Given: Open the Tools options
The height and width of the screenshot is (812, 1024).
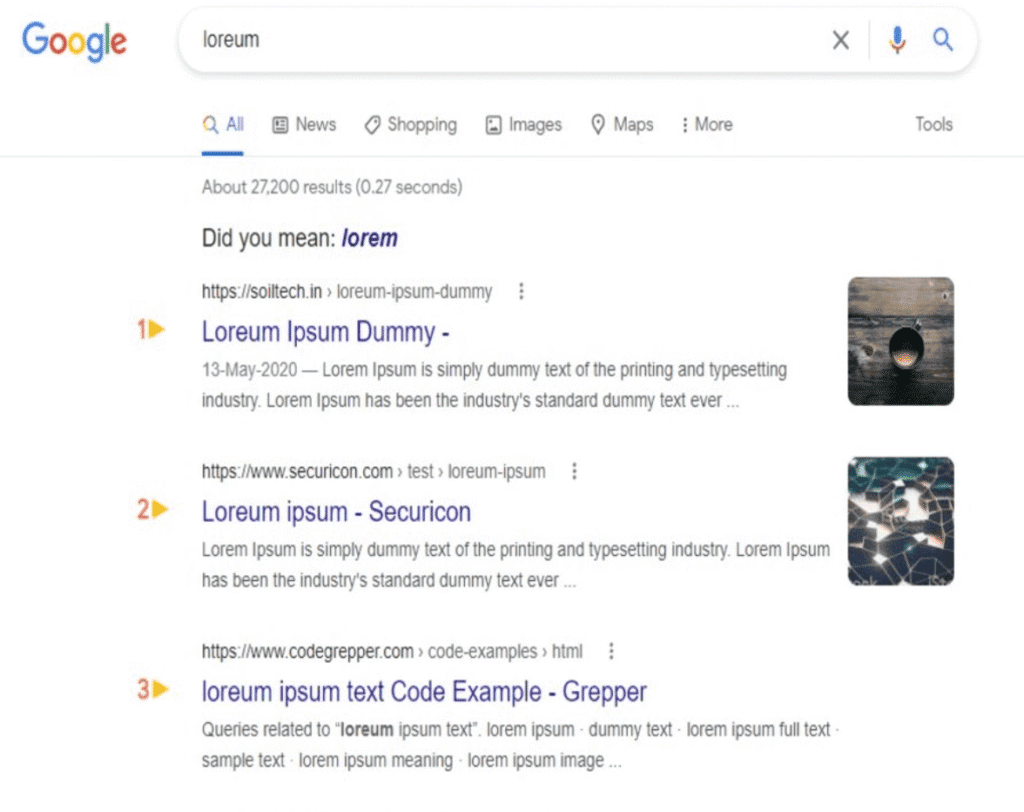Looking at the screenshot, I should (x=933, y=125).
